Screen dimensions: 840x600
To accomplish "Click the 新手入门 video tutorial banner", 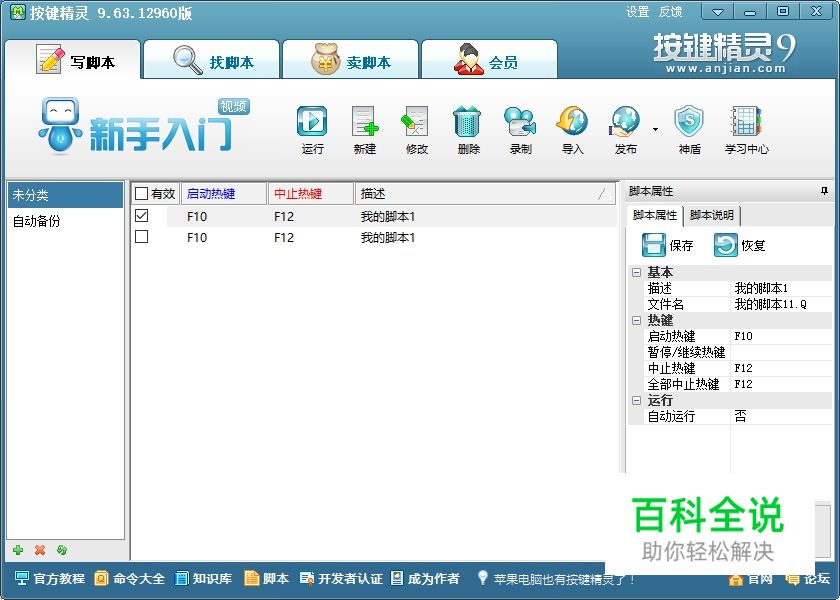I will click(x=145, y=126).
